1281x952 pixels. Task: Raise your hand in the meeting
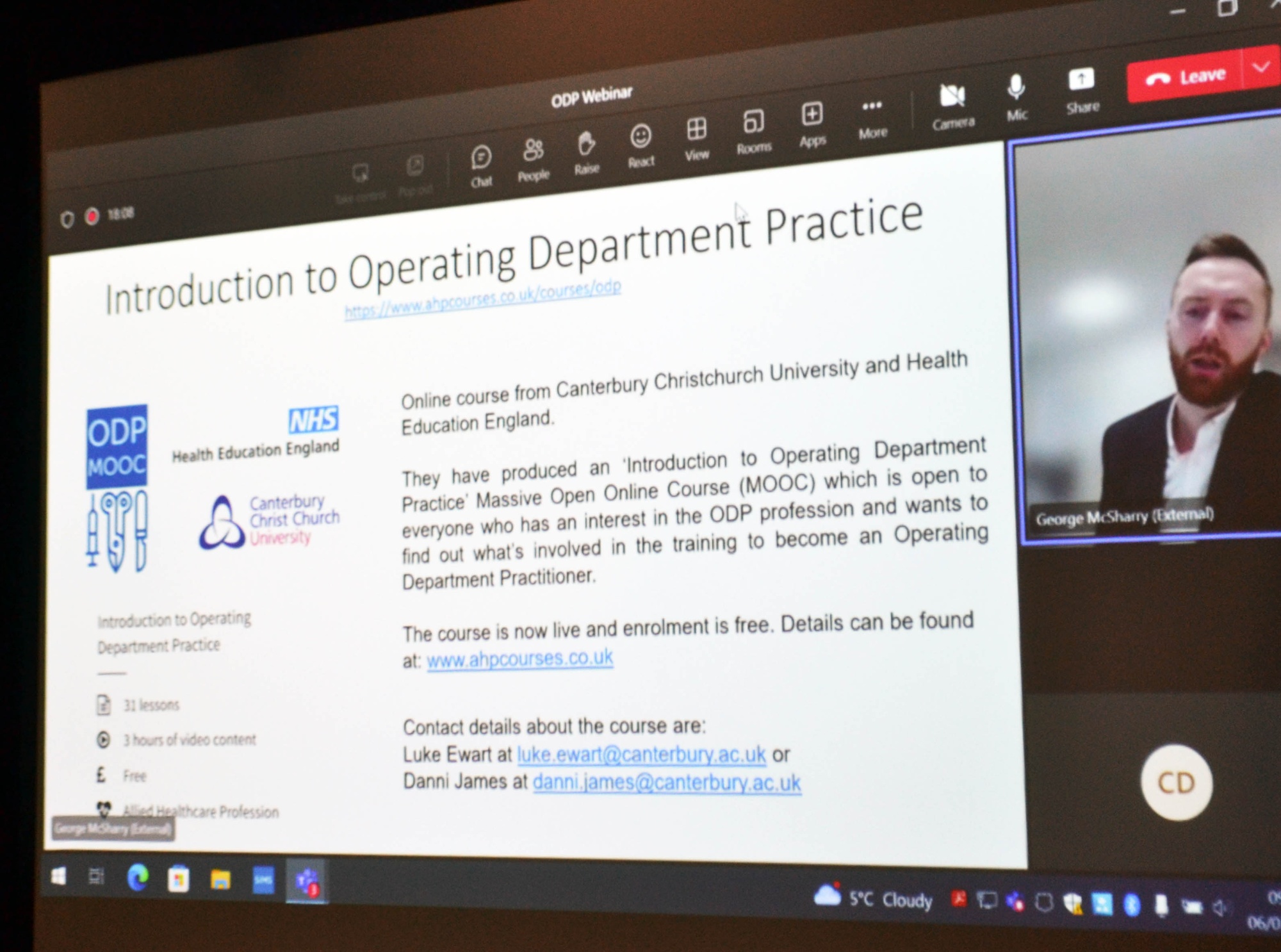click(586, 152)
